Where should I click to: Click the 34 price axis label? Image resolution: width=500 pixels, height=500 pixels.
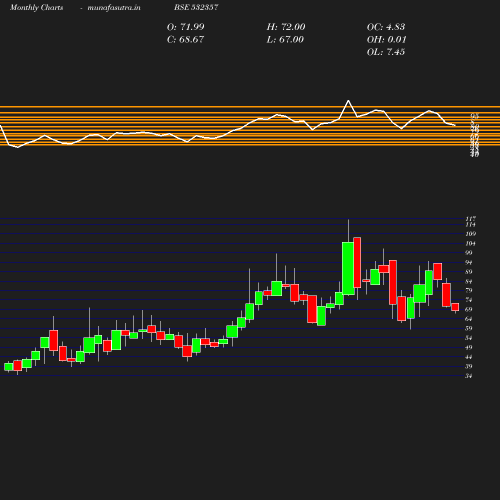[469, 376]
